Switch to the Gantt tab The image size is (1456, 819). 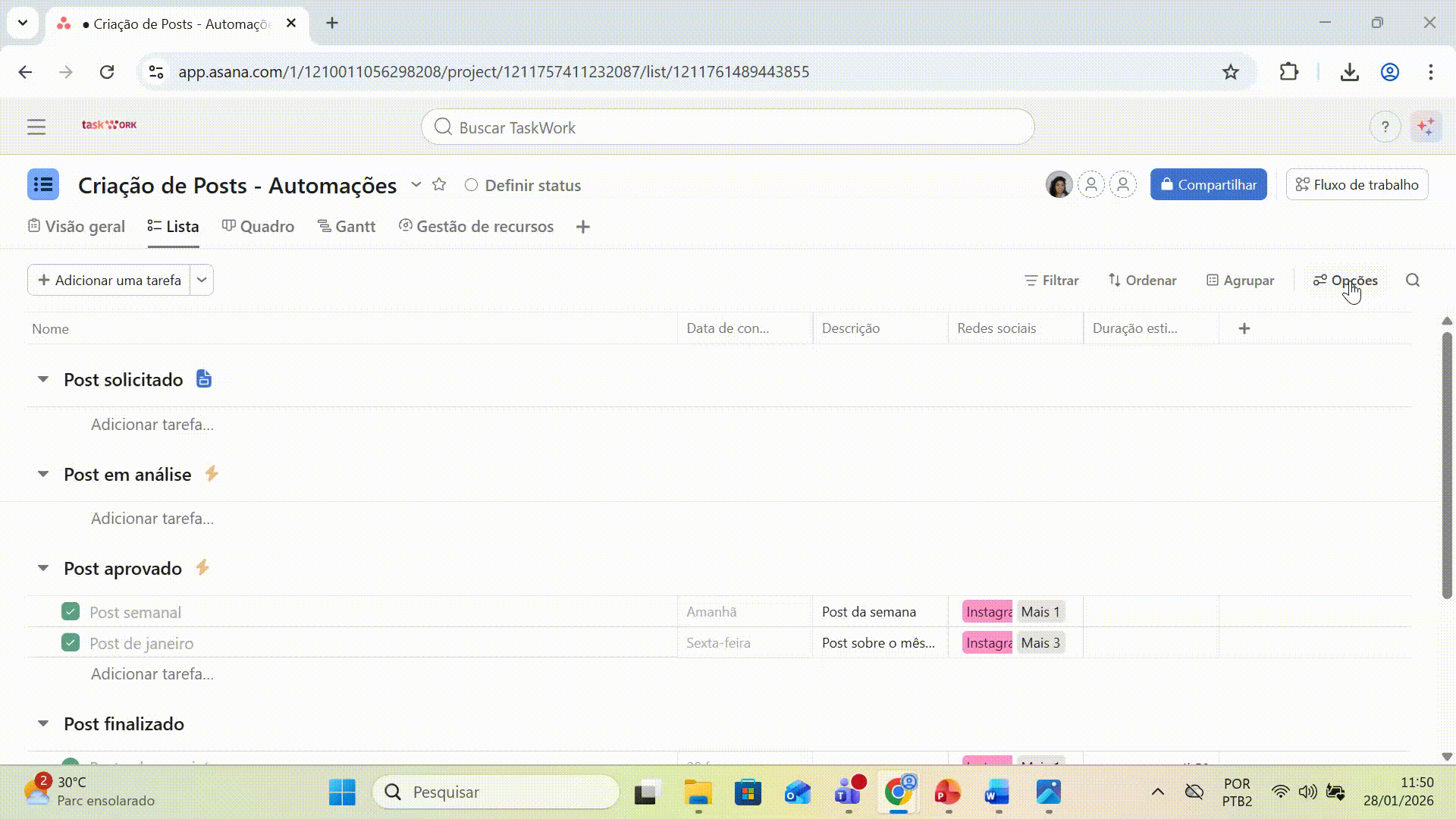[347, 227]
